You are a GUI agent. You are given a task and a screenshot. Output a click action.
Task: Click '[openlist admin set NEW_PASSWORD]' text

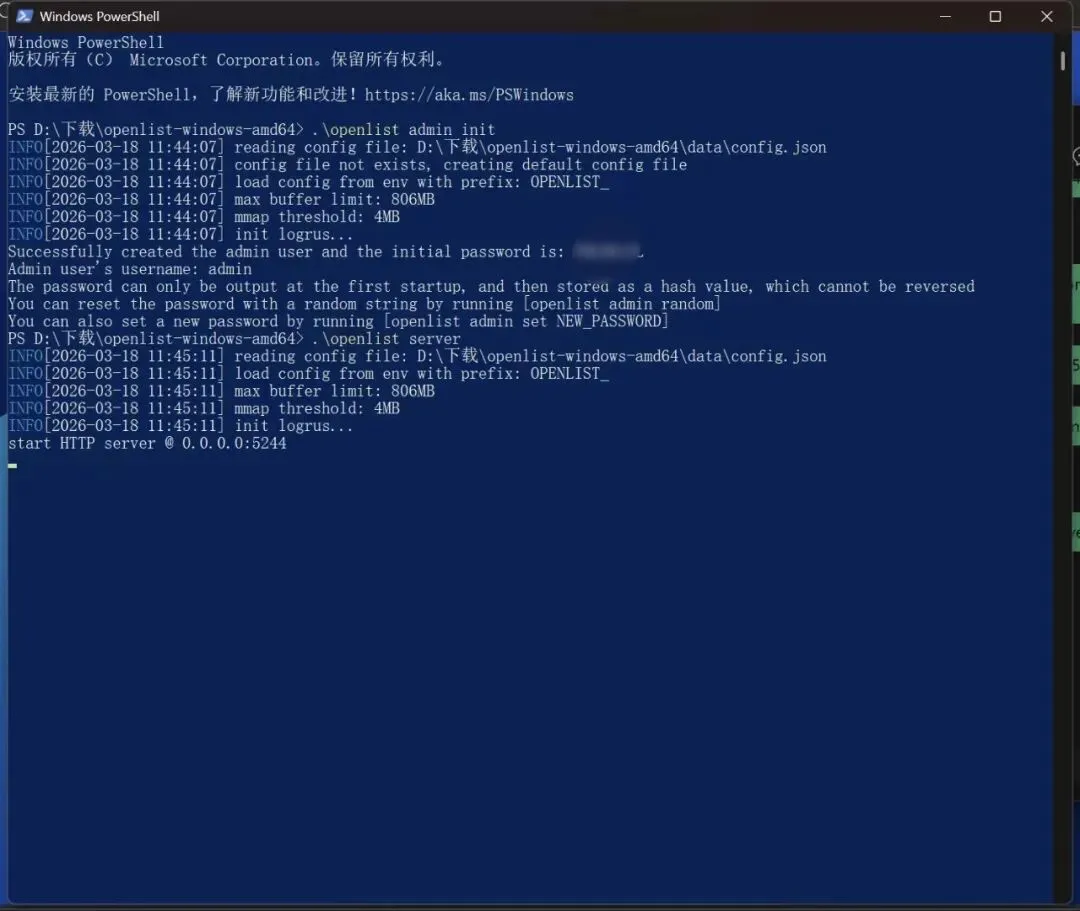(526, 322)
